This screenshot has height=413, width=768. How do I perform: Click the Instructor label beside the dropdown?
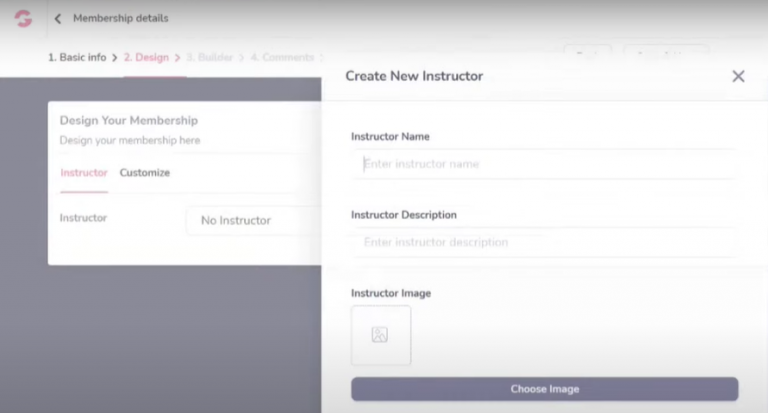pyautogui.click(x=83, y=218)
